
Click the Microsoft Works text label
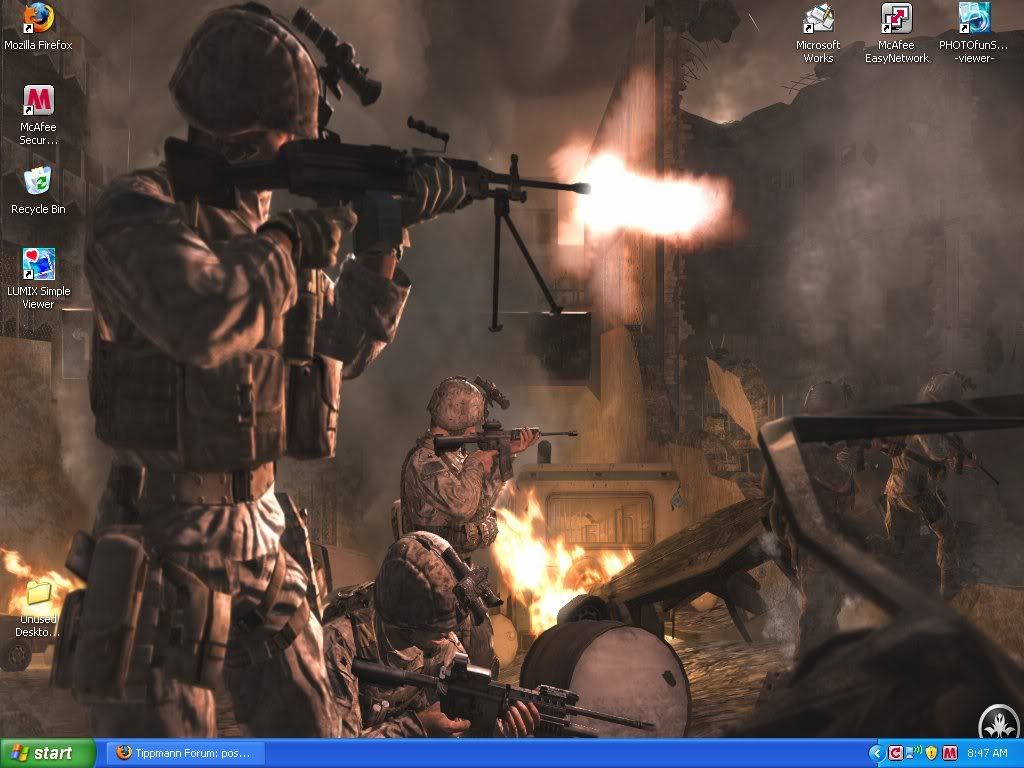point(819,52)
